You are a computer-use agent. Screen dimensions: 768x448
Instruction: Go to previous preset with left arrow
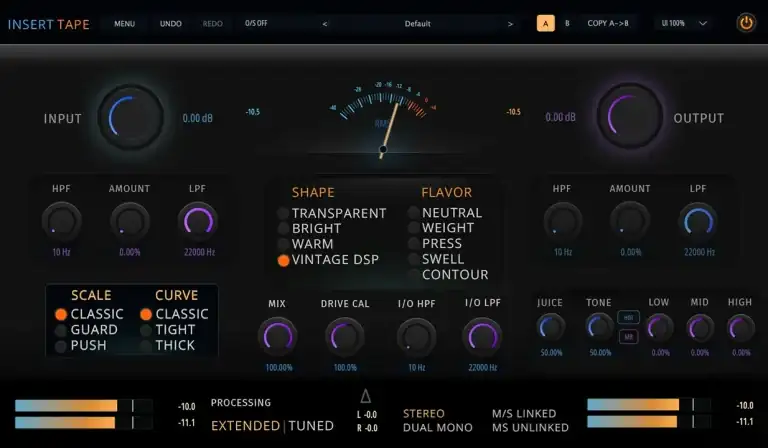coord(325,24)
